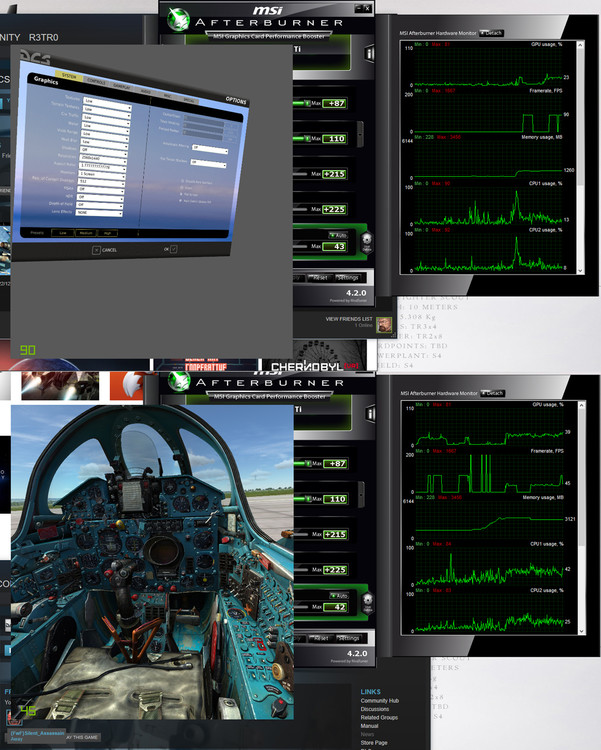Viewport: 601px width, 750px height.
Task: Click the upper Afterburner slider beside +215
Action: tap(300, 174)
